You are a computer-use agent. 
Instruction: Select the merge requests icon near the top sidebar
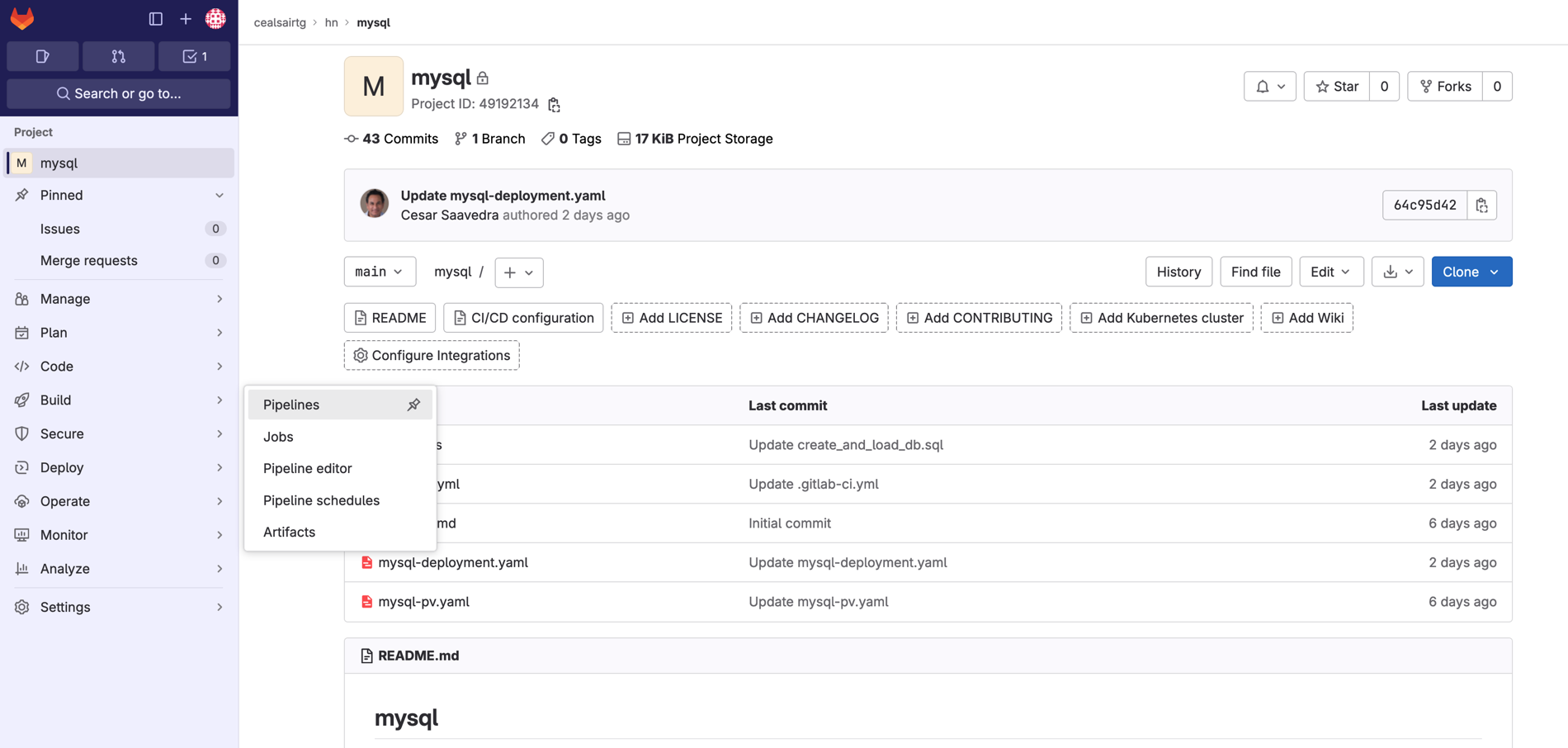pos(118,56)
